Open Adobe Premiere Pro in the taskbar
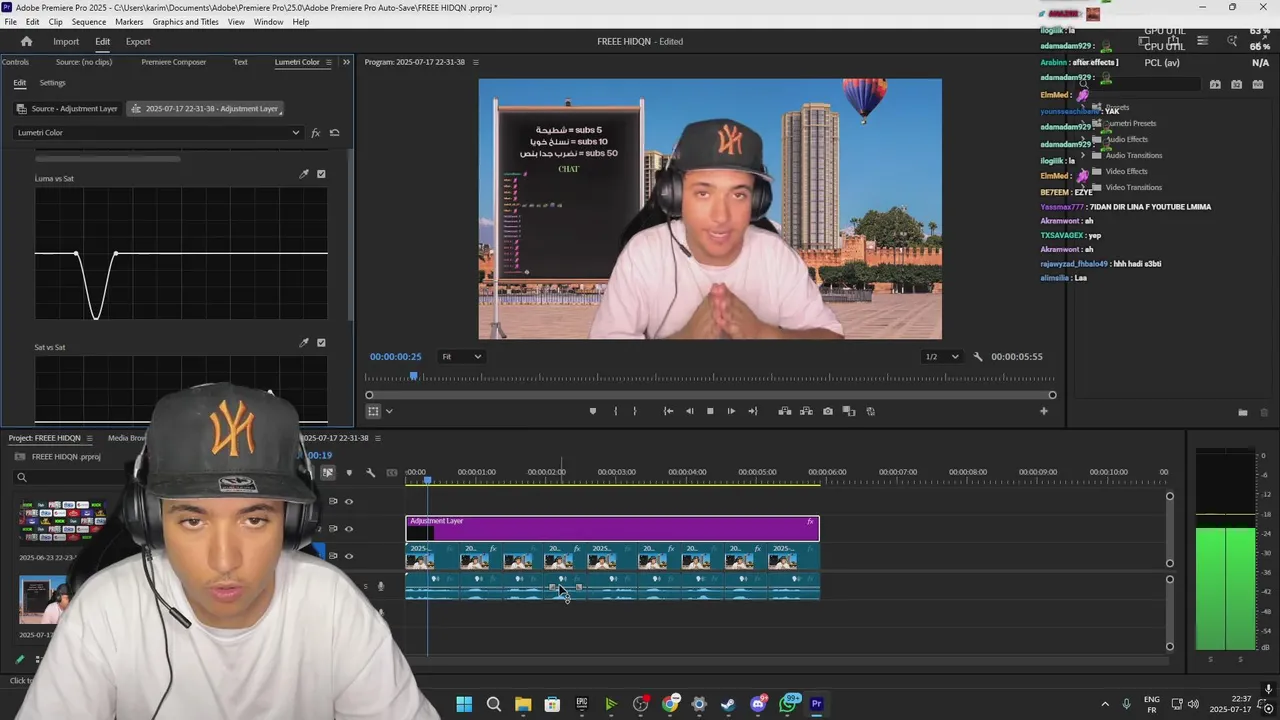 click(x=816, y=704)
